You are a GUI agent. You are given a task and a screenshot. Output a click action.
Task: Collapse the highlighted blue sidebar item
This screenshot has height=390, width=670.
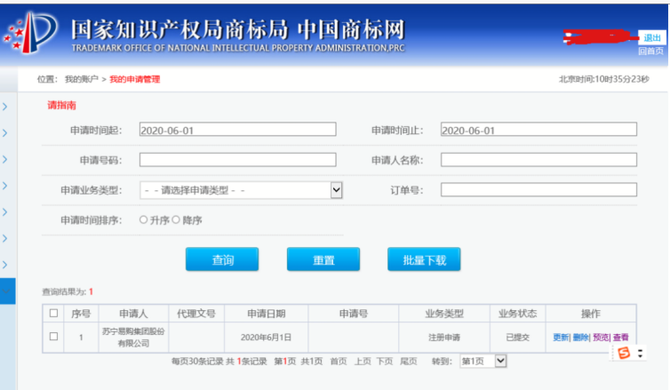[x=6, y=291]
